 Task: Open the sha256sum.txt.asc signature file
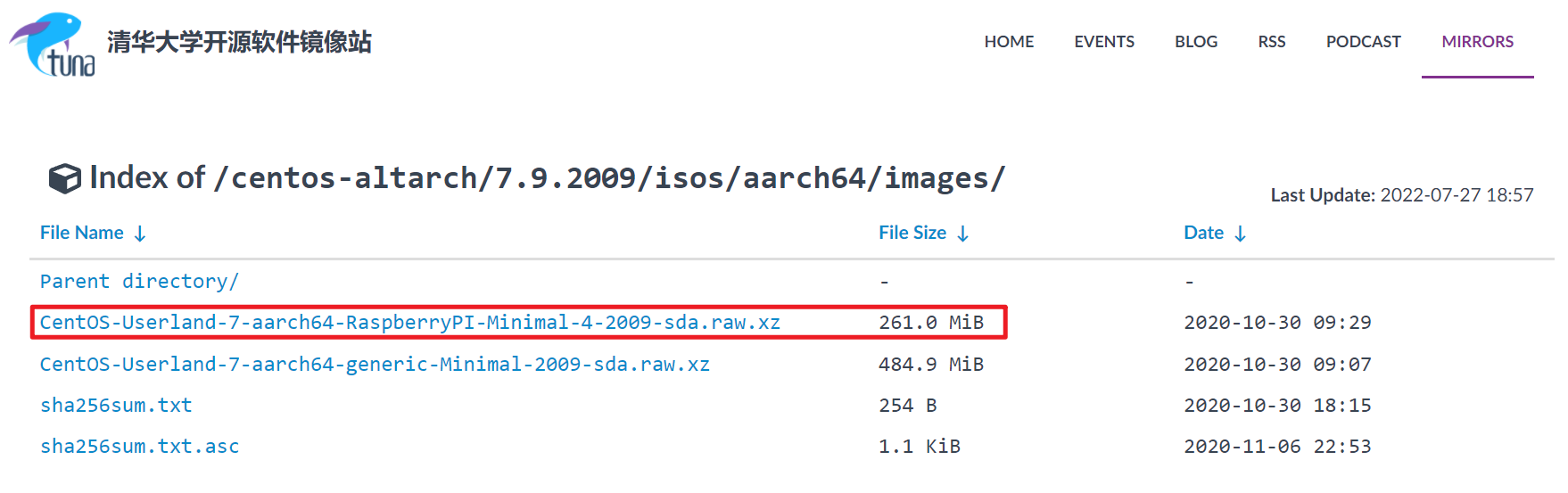[x=139, y=447]
